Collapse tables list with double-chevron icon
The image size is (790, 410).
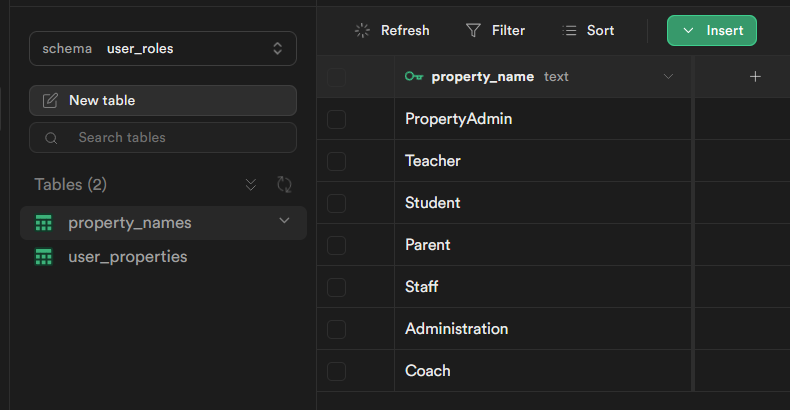(251, 184)
